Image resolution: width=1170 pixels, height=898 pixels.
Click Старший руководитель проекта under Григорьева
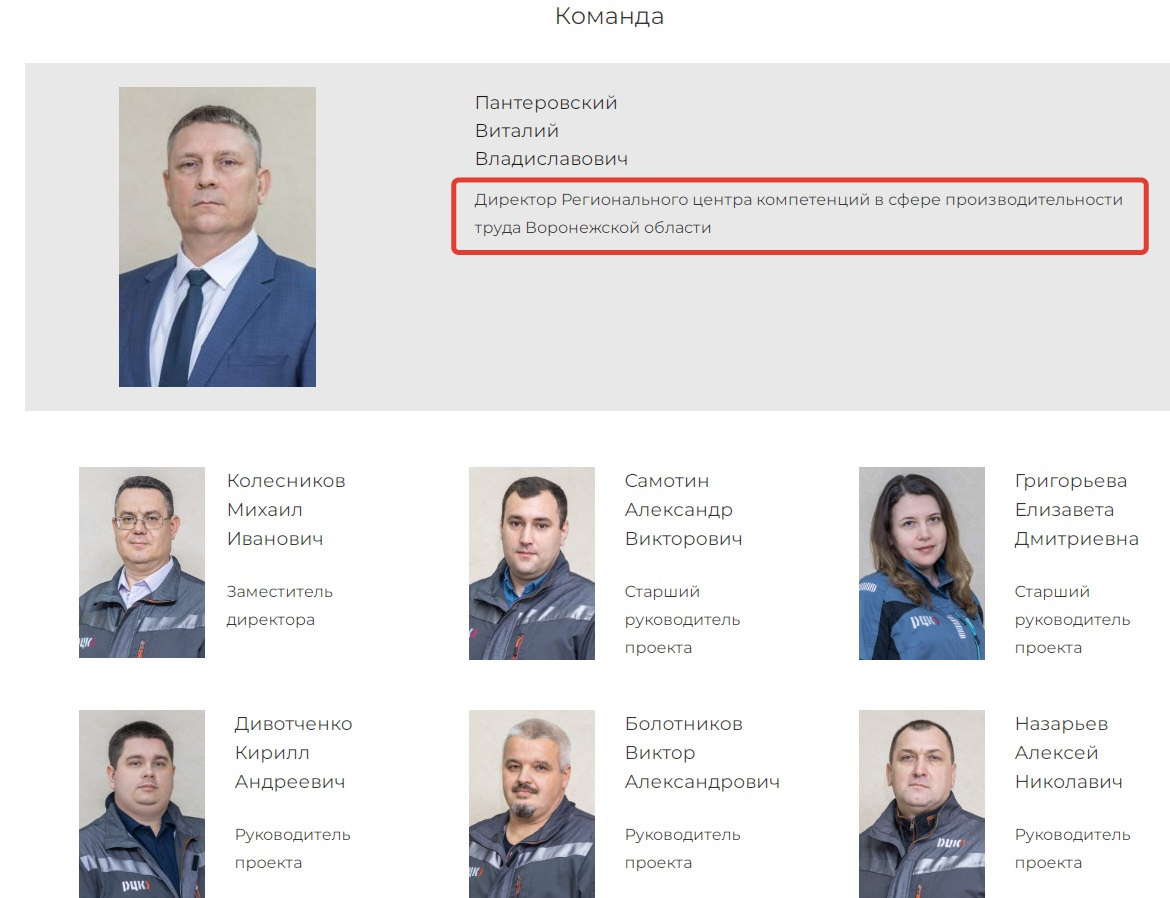tap(1072, 620)
